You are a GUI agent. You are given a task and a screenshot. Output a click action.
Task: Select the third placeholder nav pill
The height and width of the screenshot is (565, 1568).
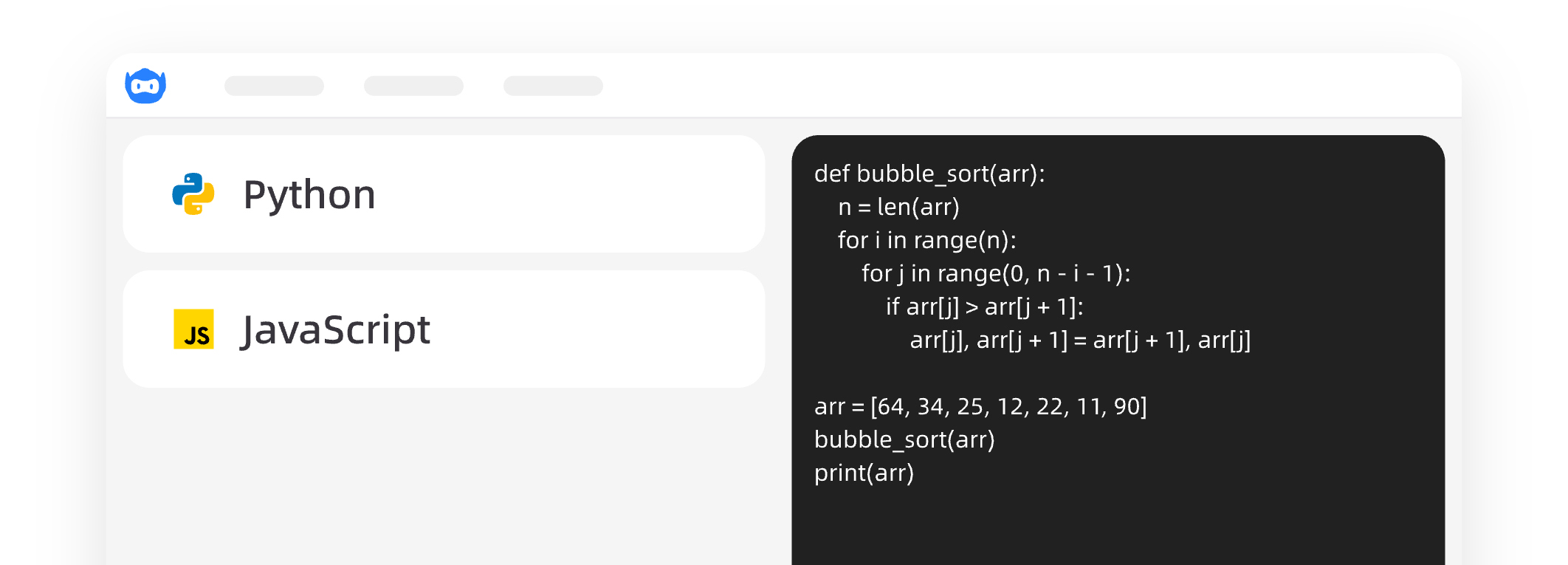click(553, 86)
